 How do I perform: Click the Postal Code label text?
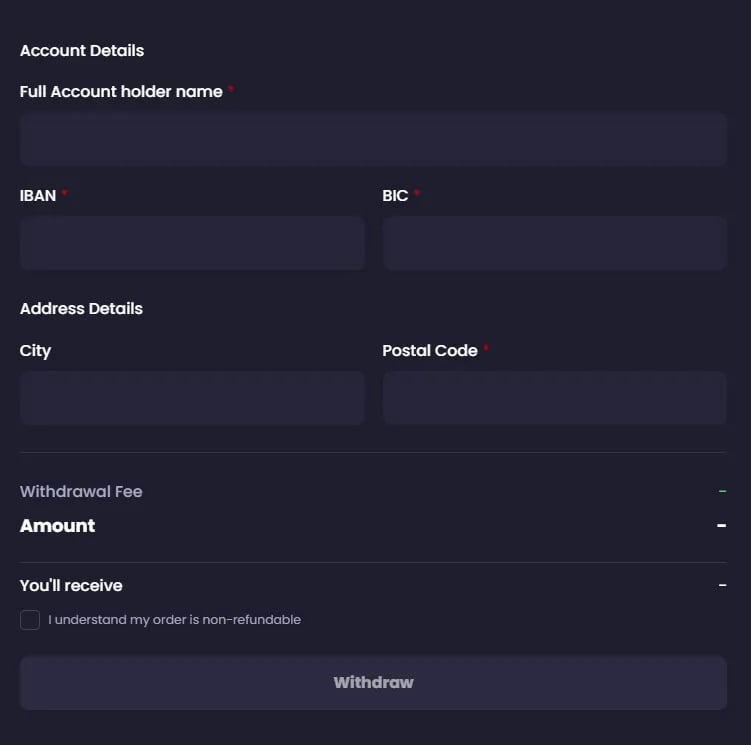[430, 351]
